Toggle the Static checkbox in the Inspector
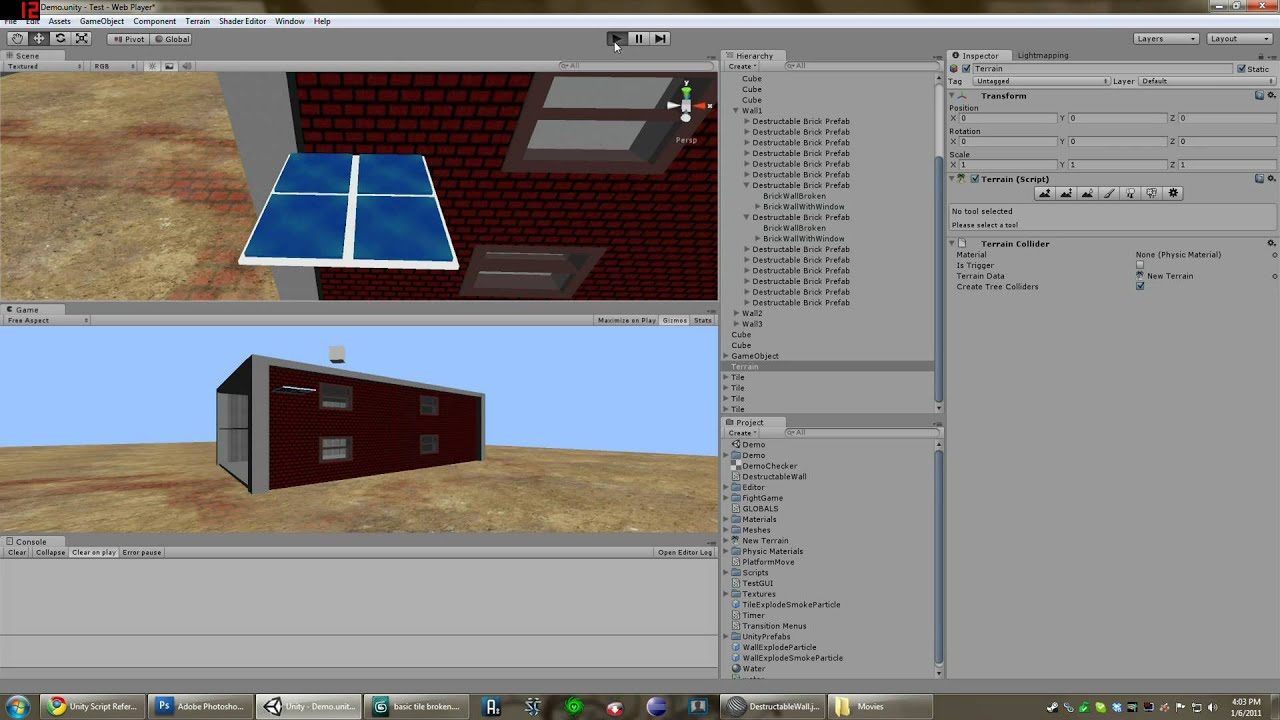 coord(1243,68)
